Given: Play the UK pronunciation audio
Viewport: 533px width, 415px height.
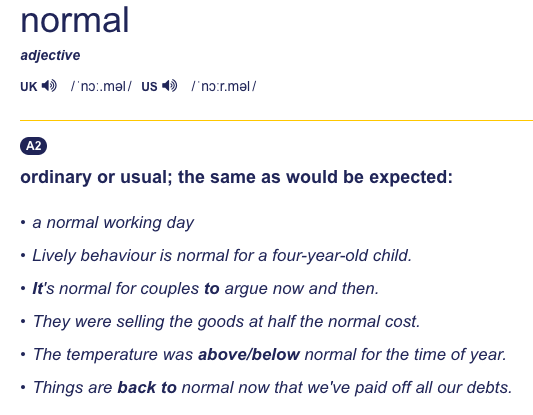Looking at the screenshot, I should [49, 86].
